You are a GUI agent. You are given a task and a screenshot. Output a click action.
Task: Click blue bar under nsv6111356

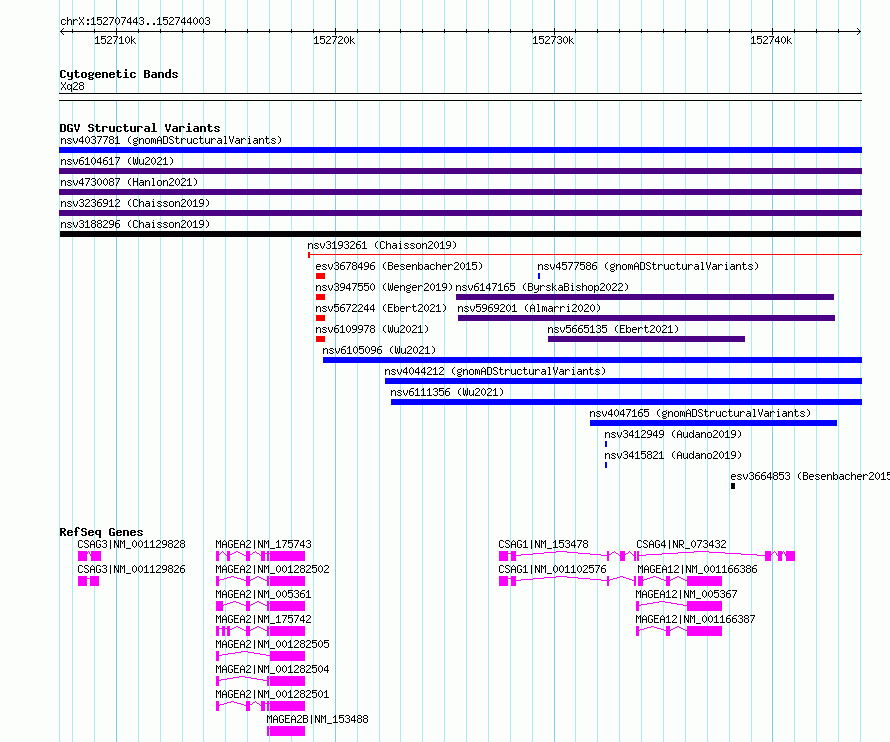point(627,402)
